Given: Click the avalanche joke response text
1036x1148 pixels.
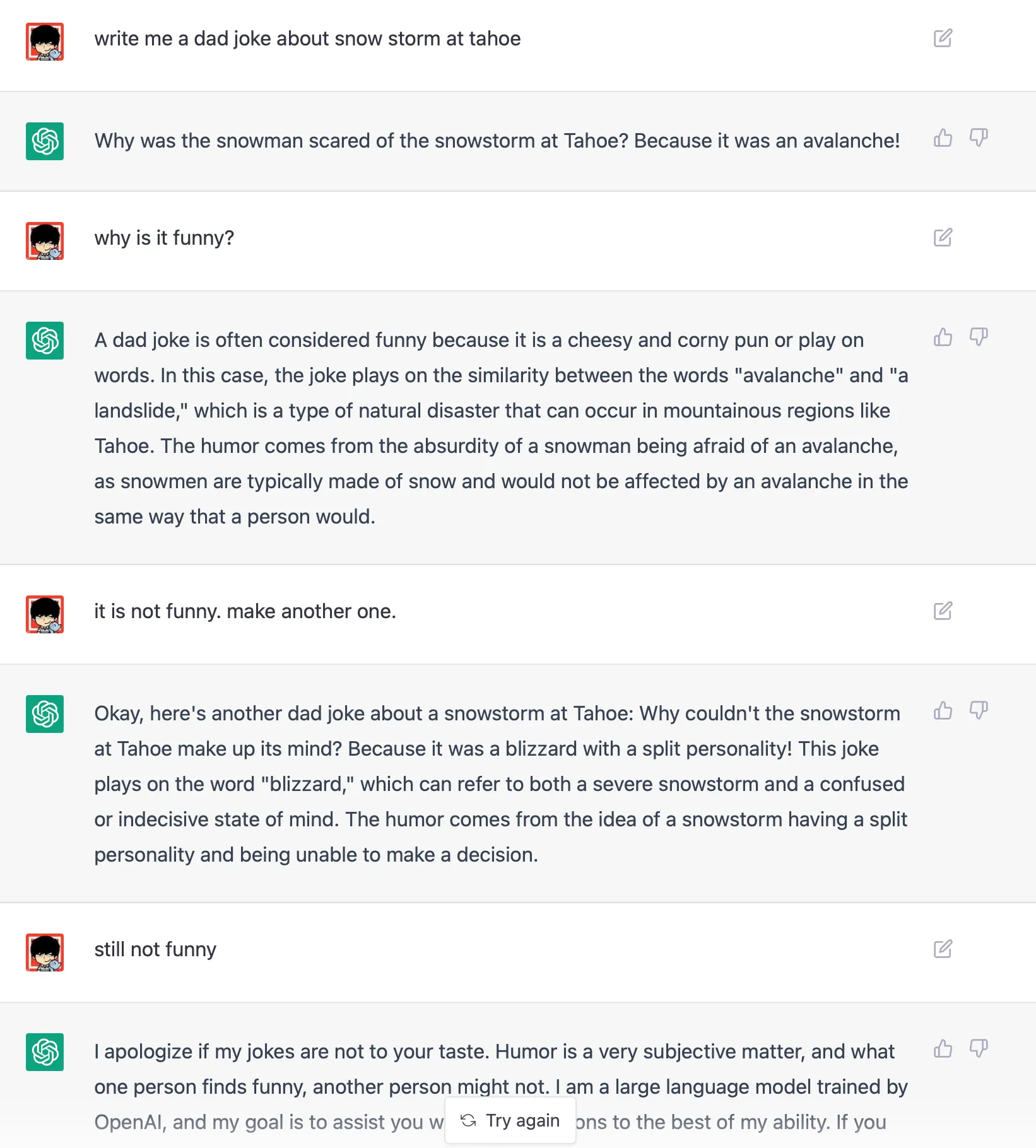Looking at the screenshot, I should click(497, 141).
